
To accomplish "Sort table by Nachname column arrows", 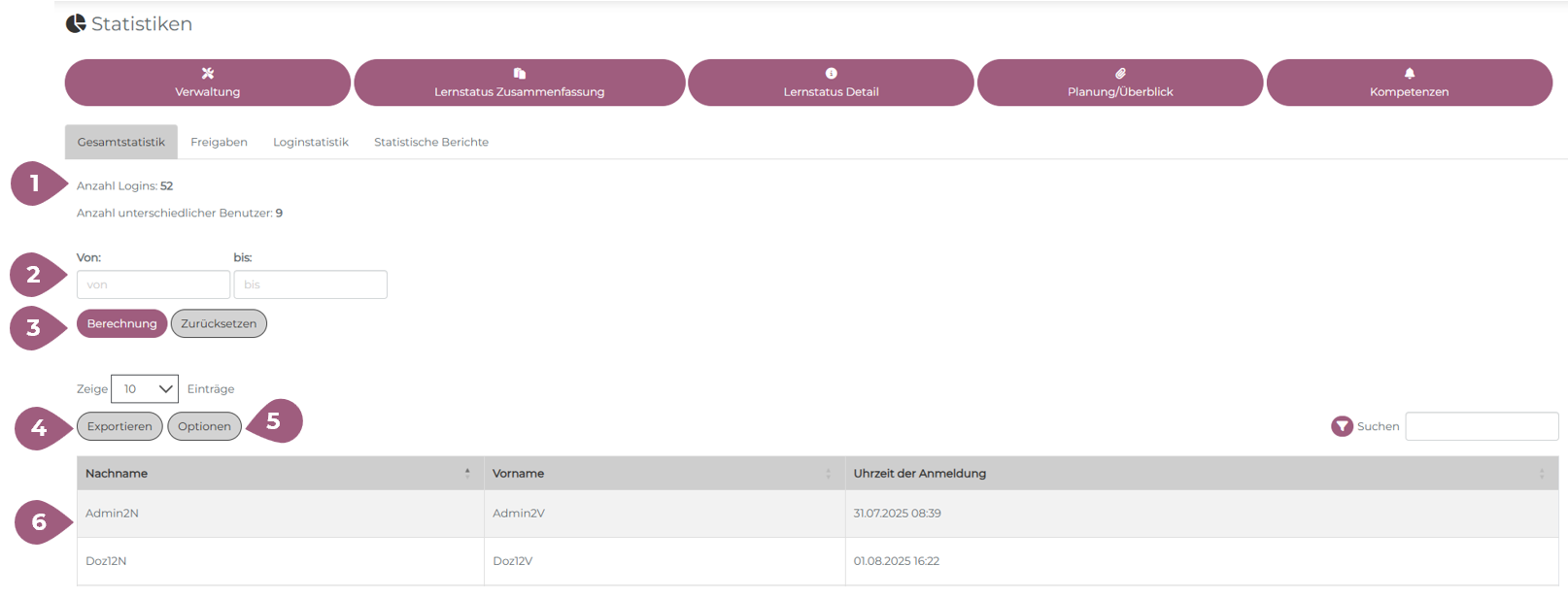I will 467,473.
